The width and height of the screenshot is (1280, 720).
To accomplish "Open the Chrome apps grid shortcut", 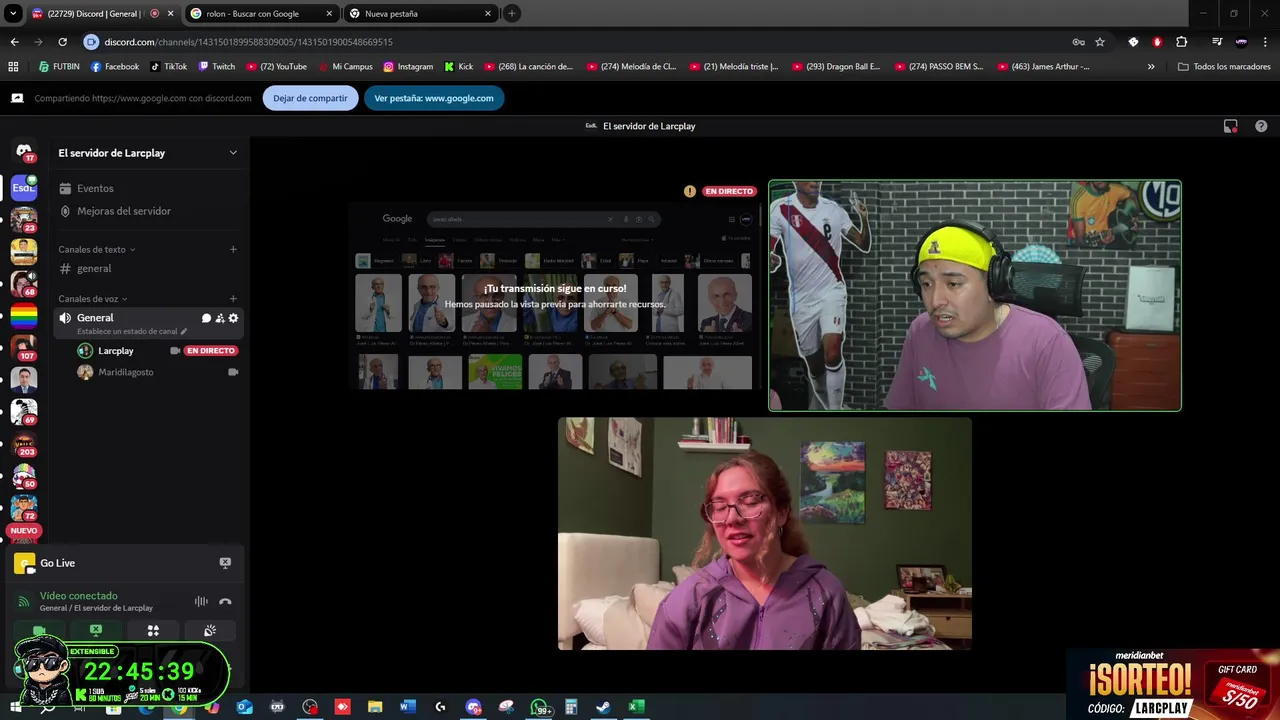I will [x=13, y=67].
